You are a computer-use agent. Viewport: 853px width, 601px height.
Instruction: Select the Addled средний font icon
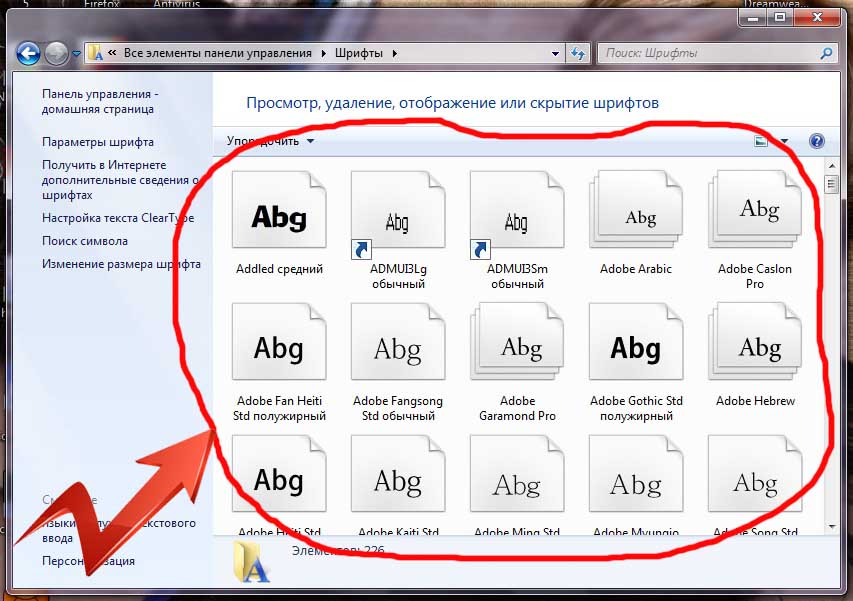pos(279,209)
